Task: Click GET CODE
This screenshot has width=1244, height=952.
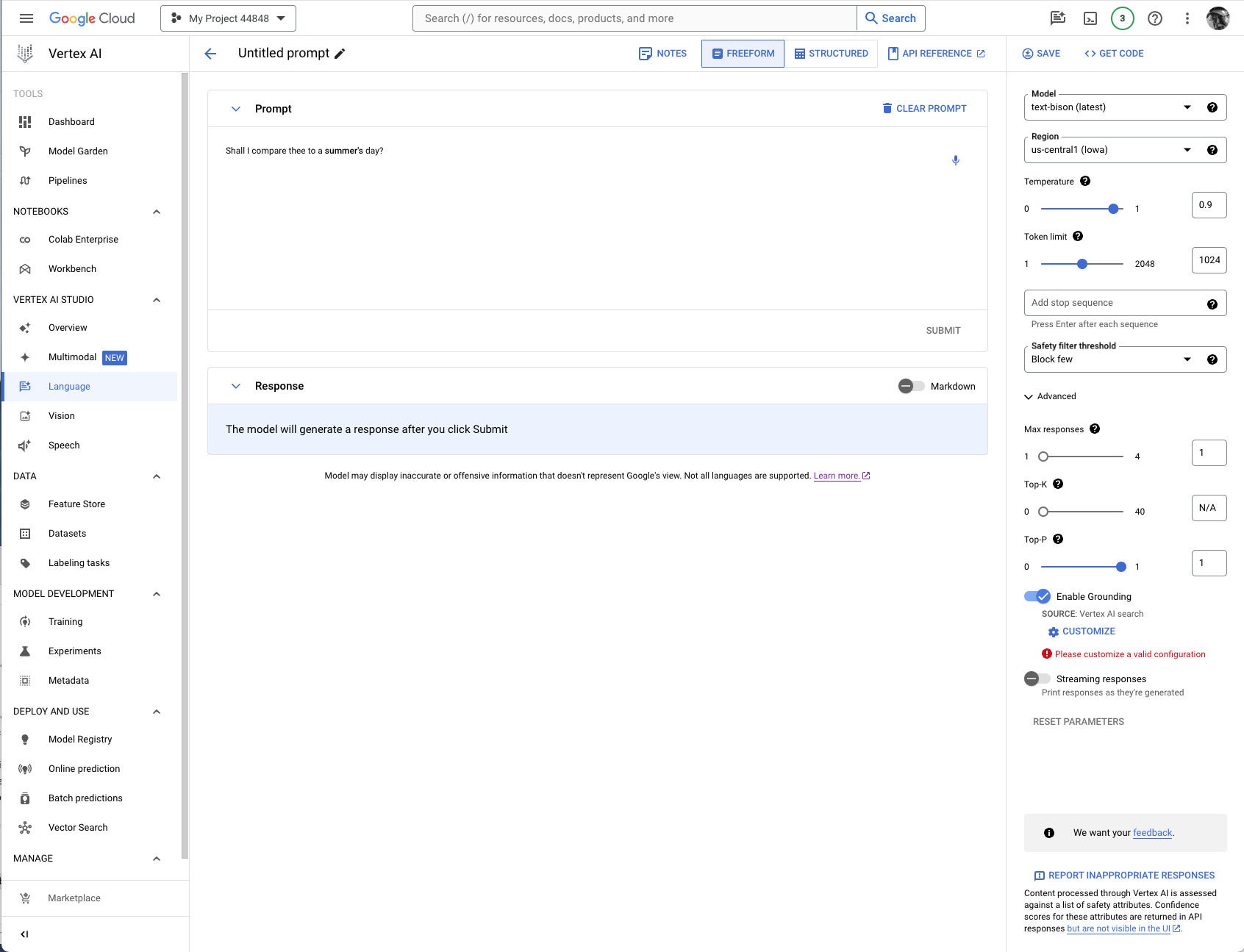Action: click(1114, 54)
